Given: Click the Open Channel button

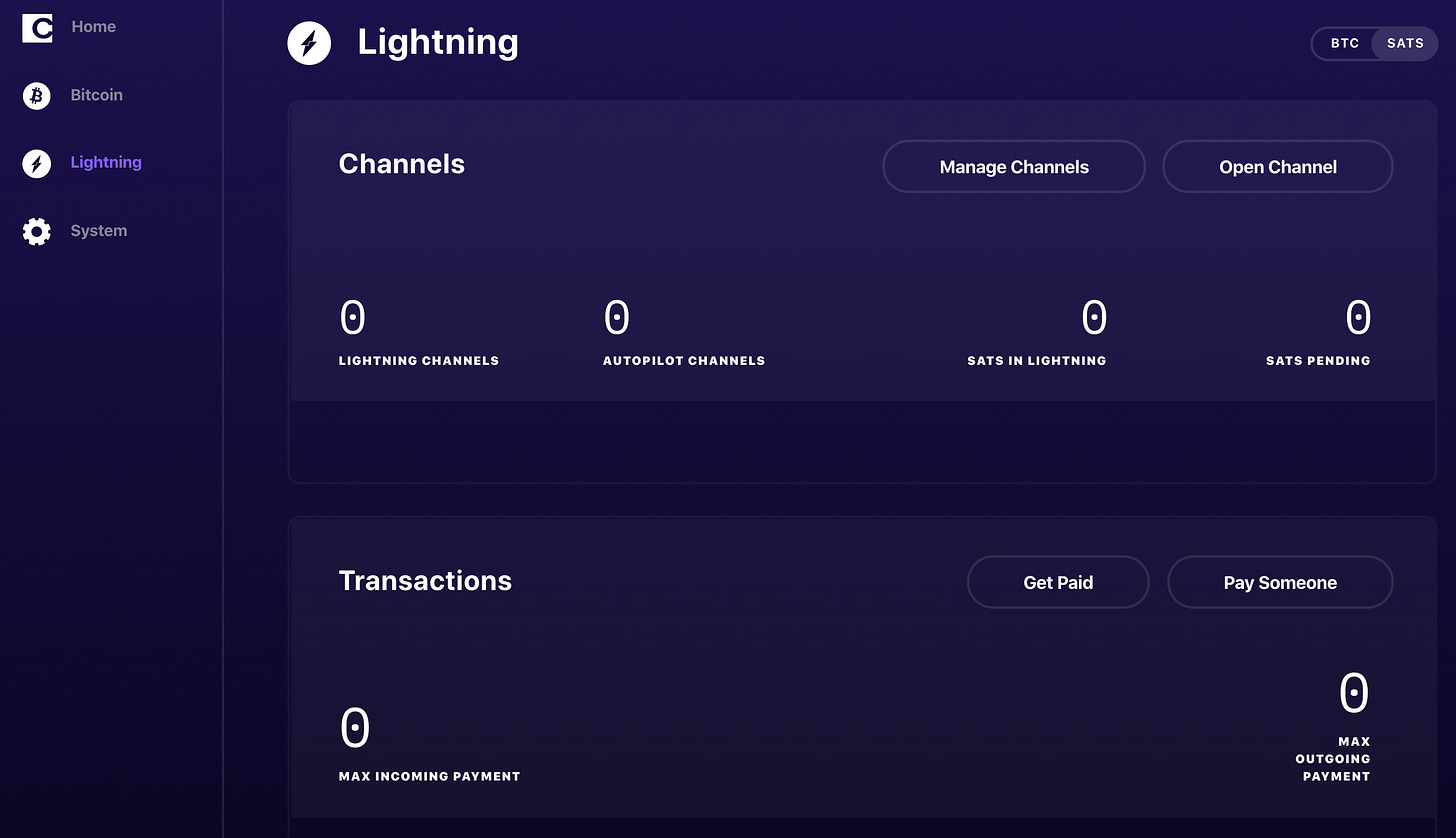Looking at the screenshot, I should [x=1278, y=167].
